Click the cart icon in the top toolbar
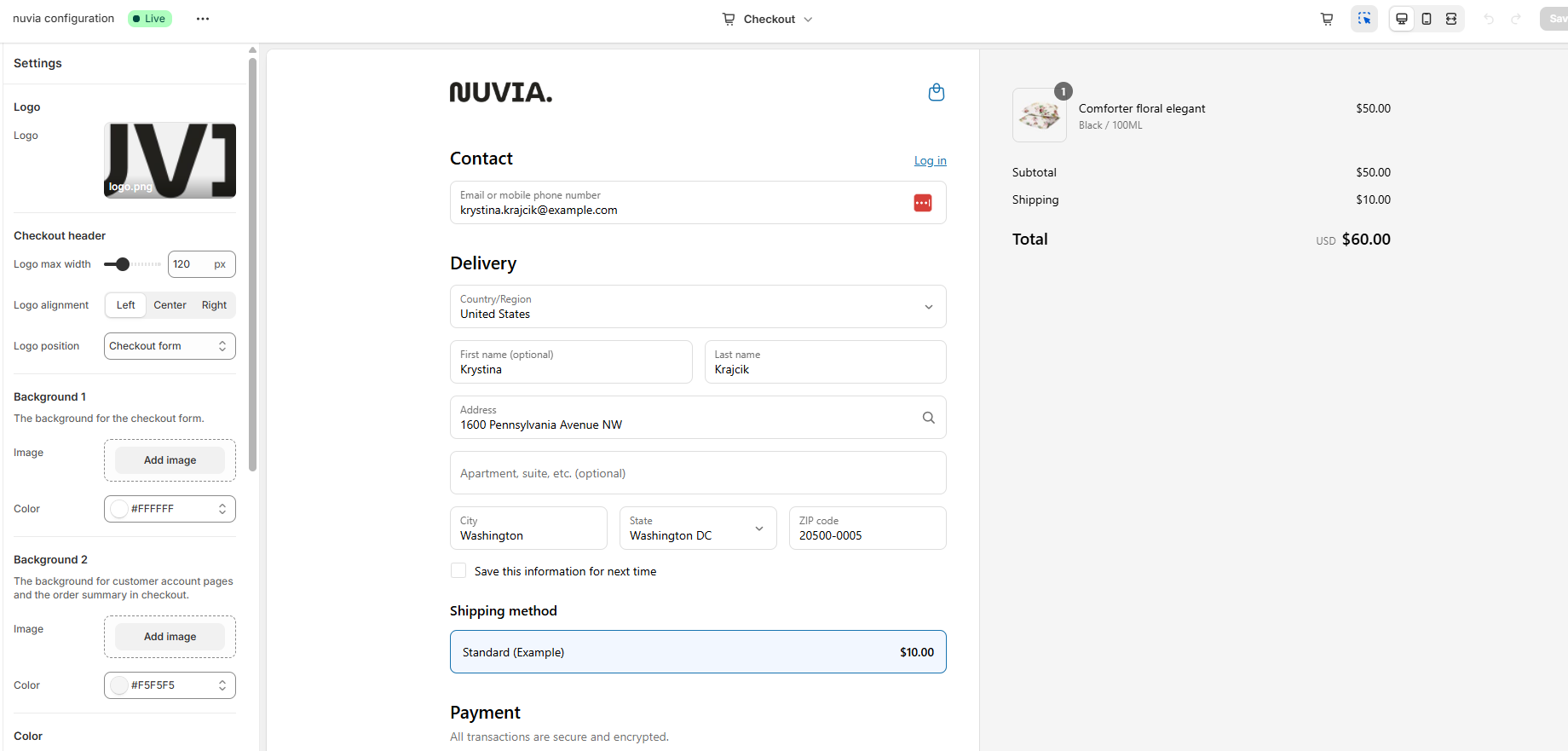 click(1327, 19)
